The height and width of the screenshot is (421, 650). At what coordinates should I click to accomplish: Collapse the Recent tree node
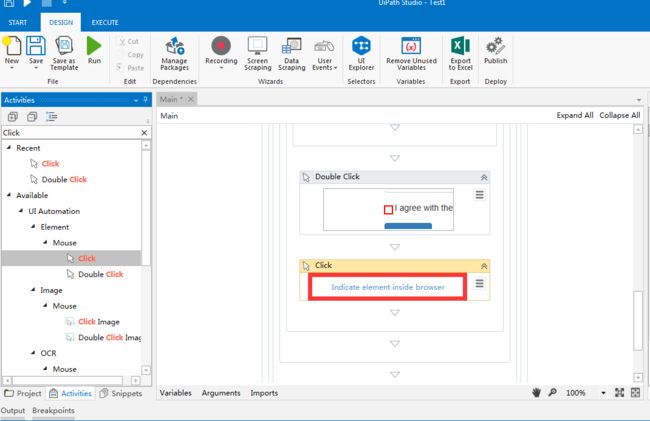[x=8, y=147]
